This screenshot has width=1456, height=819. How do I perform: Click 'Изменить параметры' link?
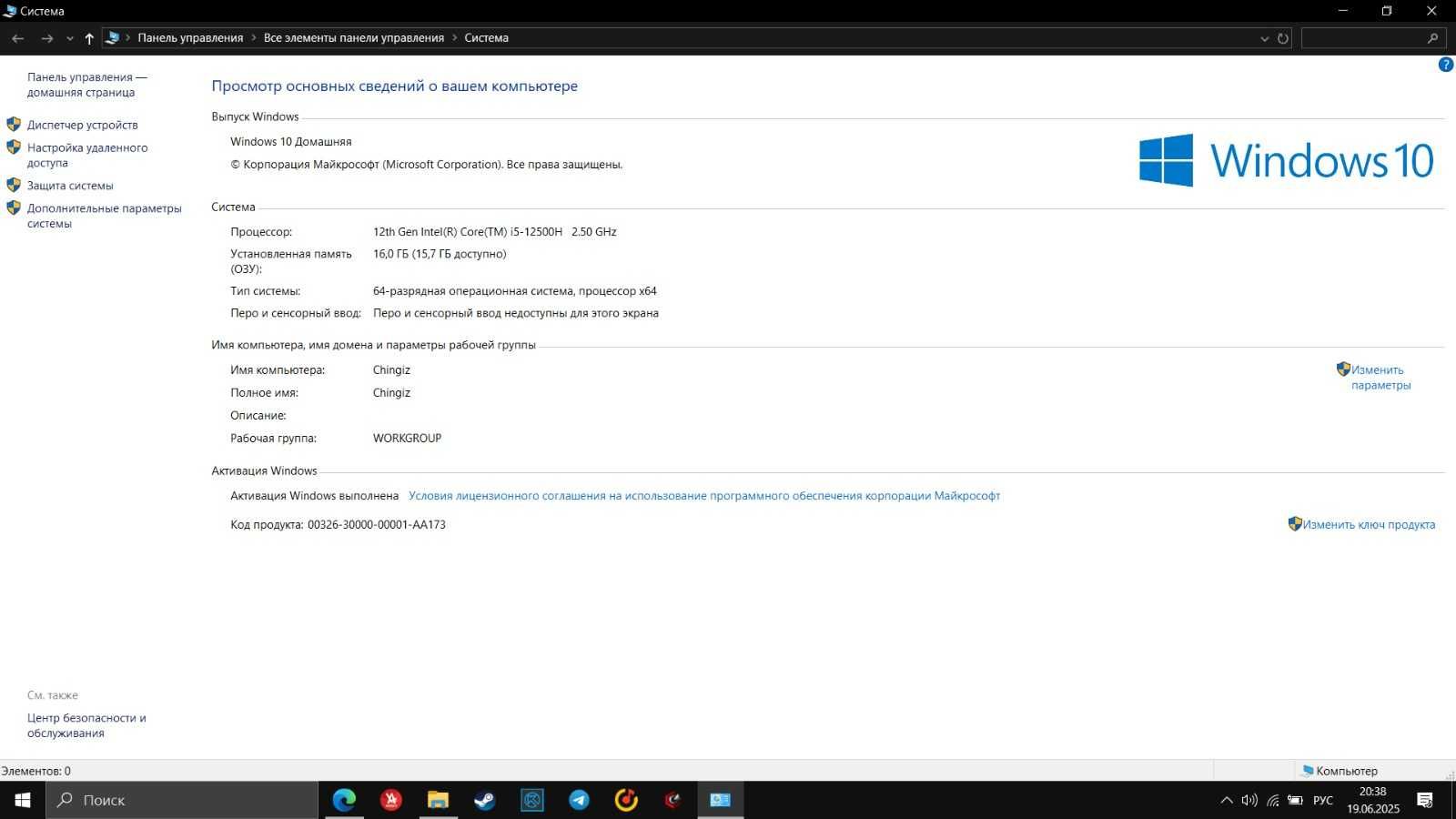(x=1380, y=378)
